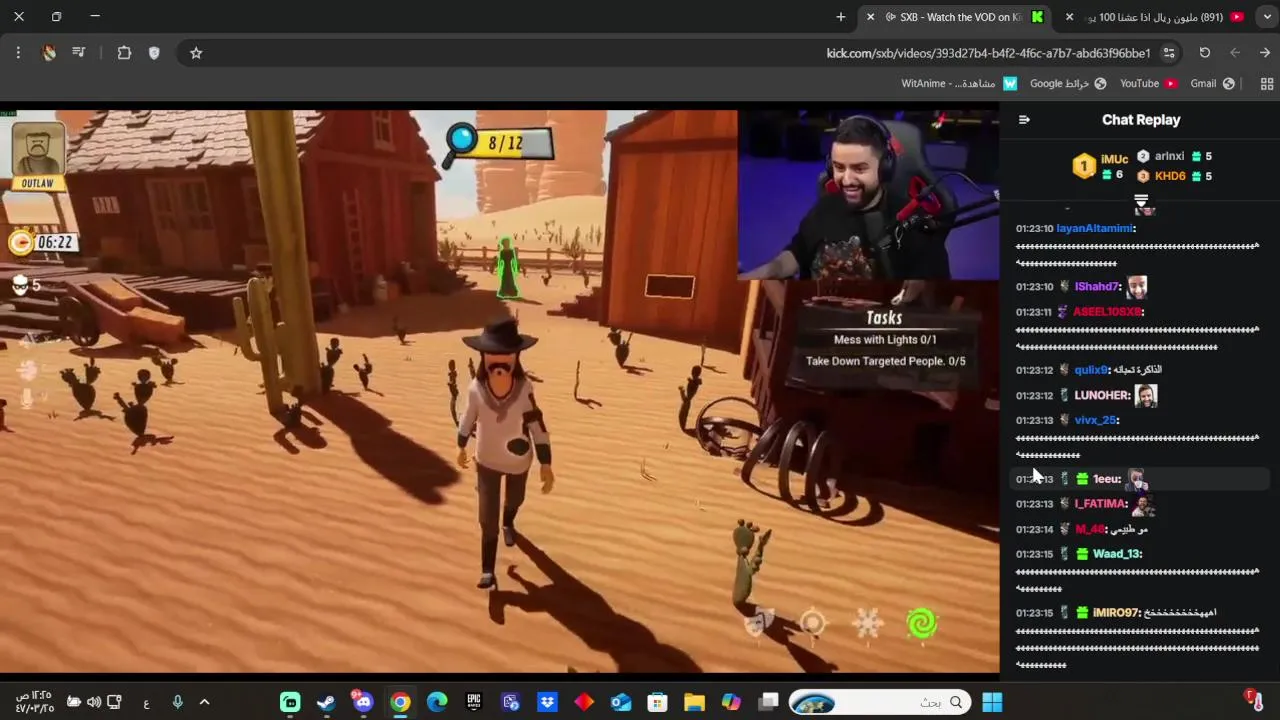Close the SXB Kick VOD tab
This screenshot has height=720, width=1280.
click(870, 17)
